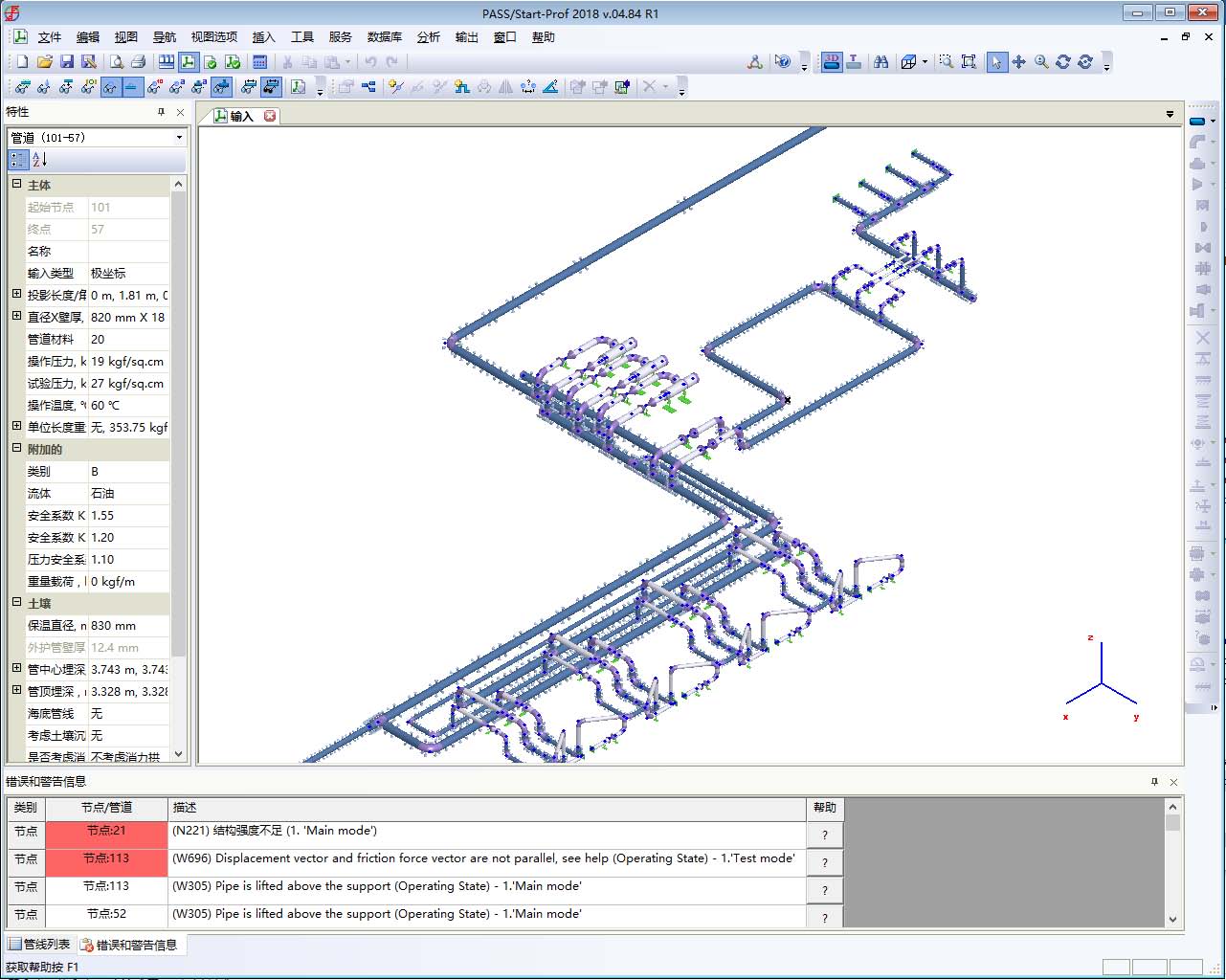Click the 管道材料 value field 20
Screen dimensions: 1226x980
pos(128,340)
